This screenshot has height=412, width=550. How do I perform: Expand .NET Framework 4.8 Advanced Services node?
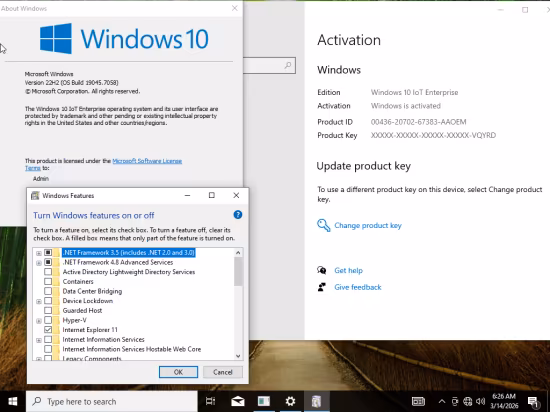point(39,263)
